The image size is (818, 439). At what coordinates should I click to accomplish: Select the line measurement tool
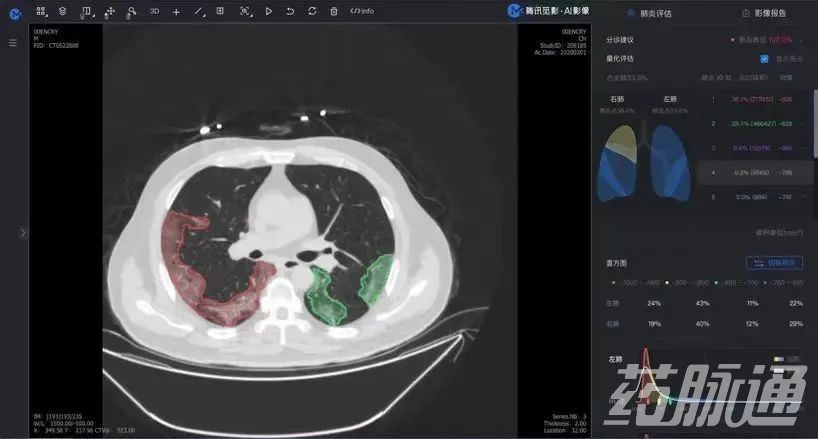pos(199,11)
